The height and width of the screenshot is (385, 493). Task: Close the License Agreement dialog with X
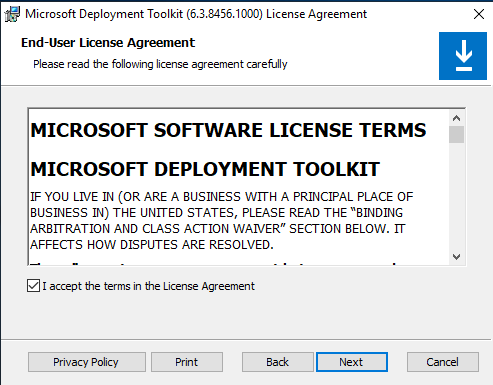point(479,14)
